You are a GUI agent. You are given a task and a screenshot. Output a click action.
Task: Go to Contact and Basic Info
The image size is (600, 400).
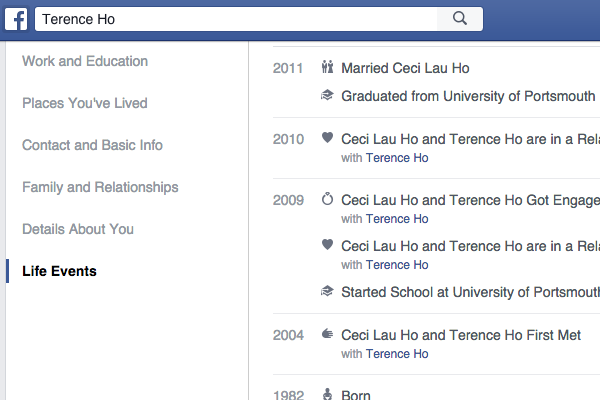(92, 145)
